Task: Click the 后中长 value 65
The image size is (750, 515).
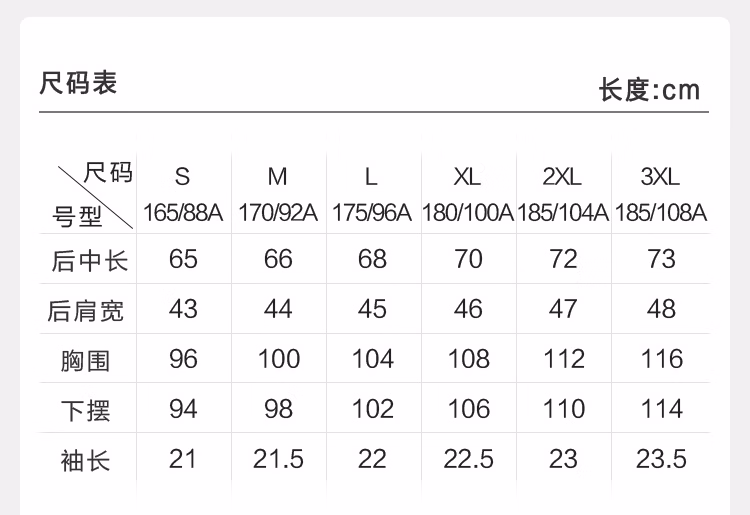Action: coord(183,259)
